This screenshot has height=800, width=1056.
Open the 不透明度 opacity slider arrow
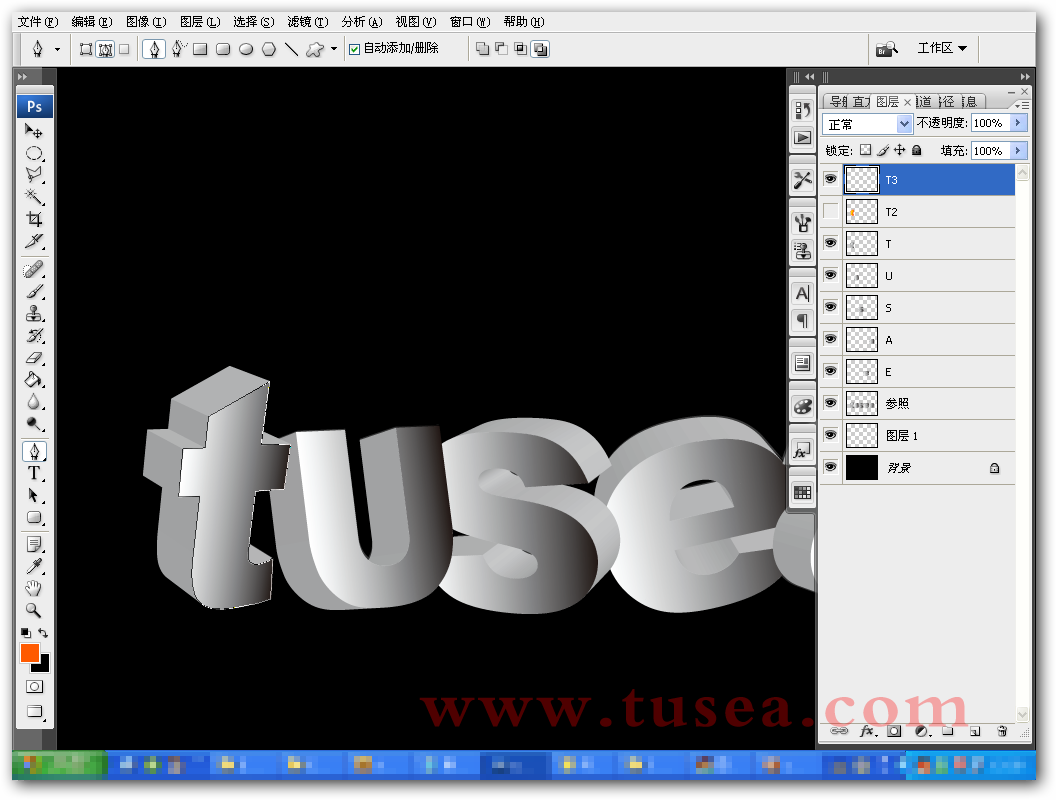[x=1019, y=123]
